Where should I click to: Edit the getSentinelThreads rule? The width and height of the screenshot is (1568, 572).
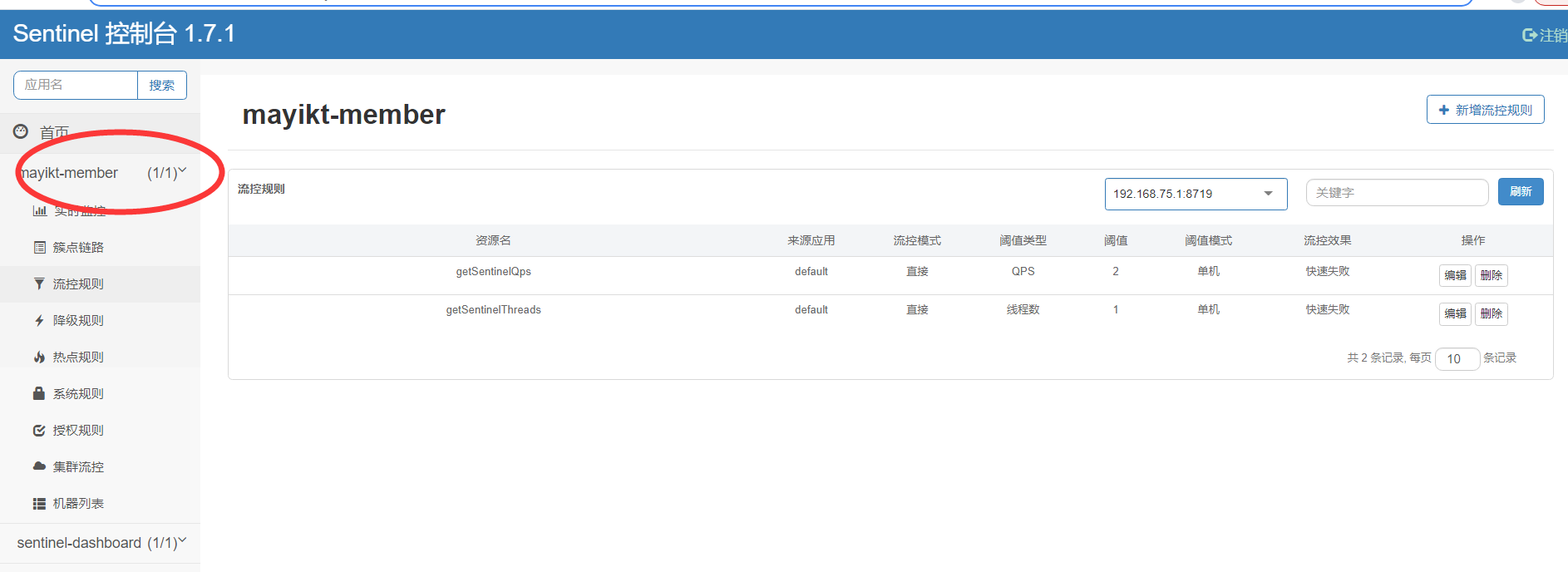coord(1455,313)
